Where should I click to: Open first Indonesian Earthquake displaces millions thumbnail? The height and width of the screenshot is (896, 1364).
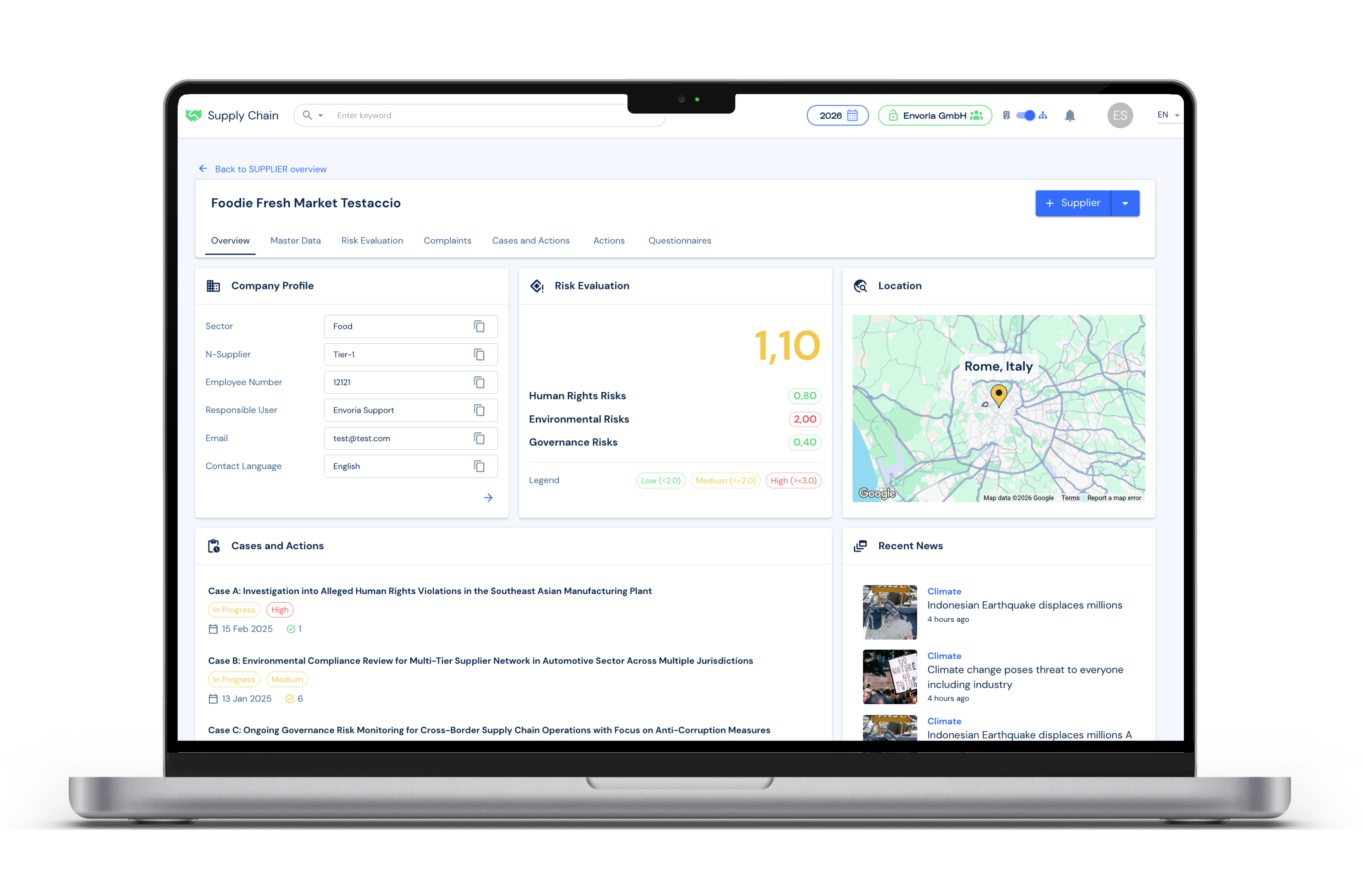click(889, 612)
